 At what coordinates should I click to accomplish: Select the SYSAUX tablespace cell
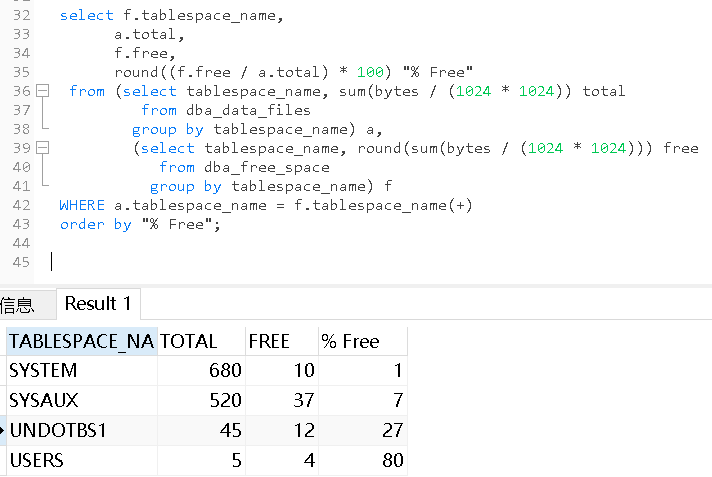point(81,401)
